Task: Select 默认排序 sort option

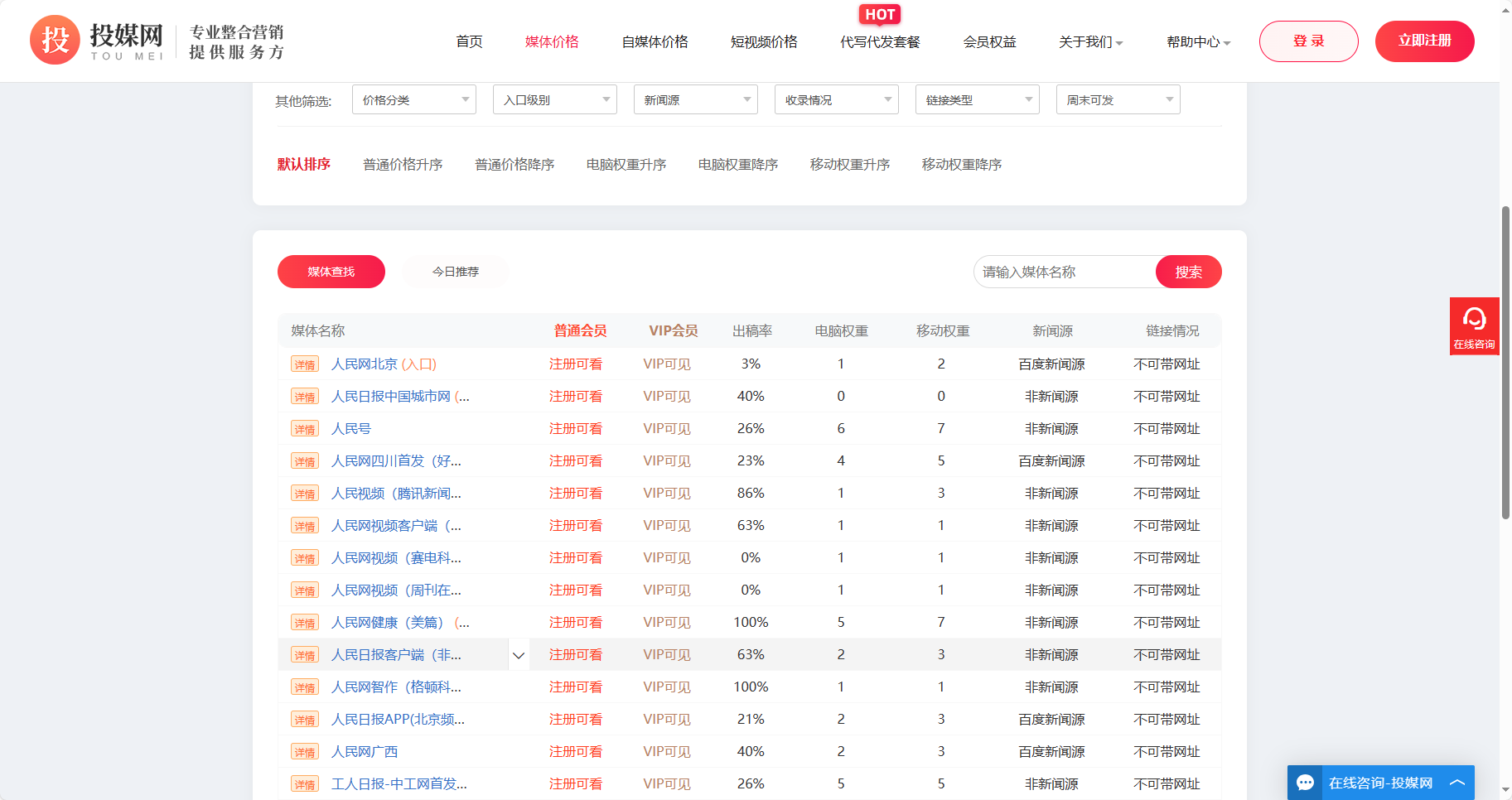Action: [303, 164]
